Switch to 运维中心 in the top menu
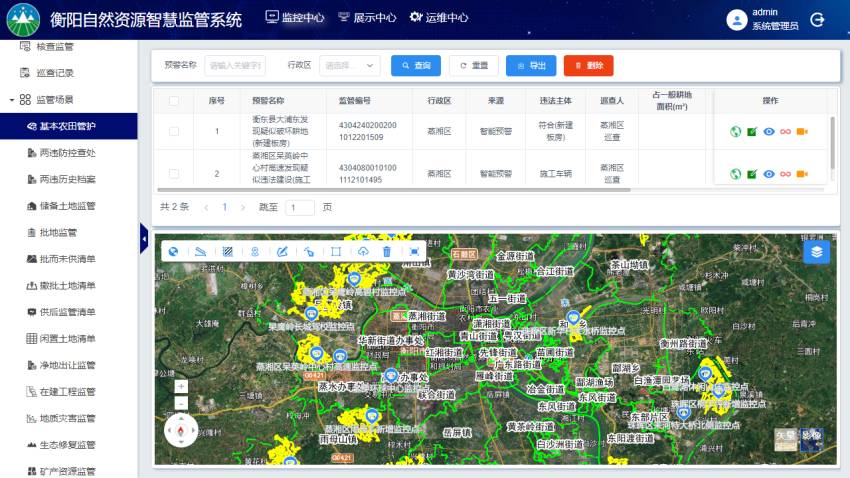The width and height of the screenshot is (850, 478). [x=438, y=18]
